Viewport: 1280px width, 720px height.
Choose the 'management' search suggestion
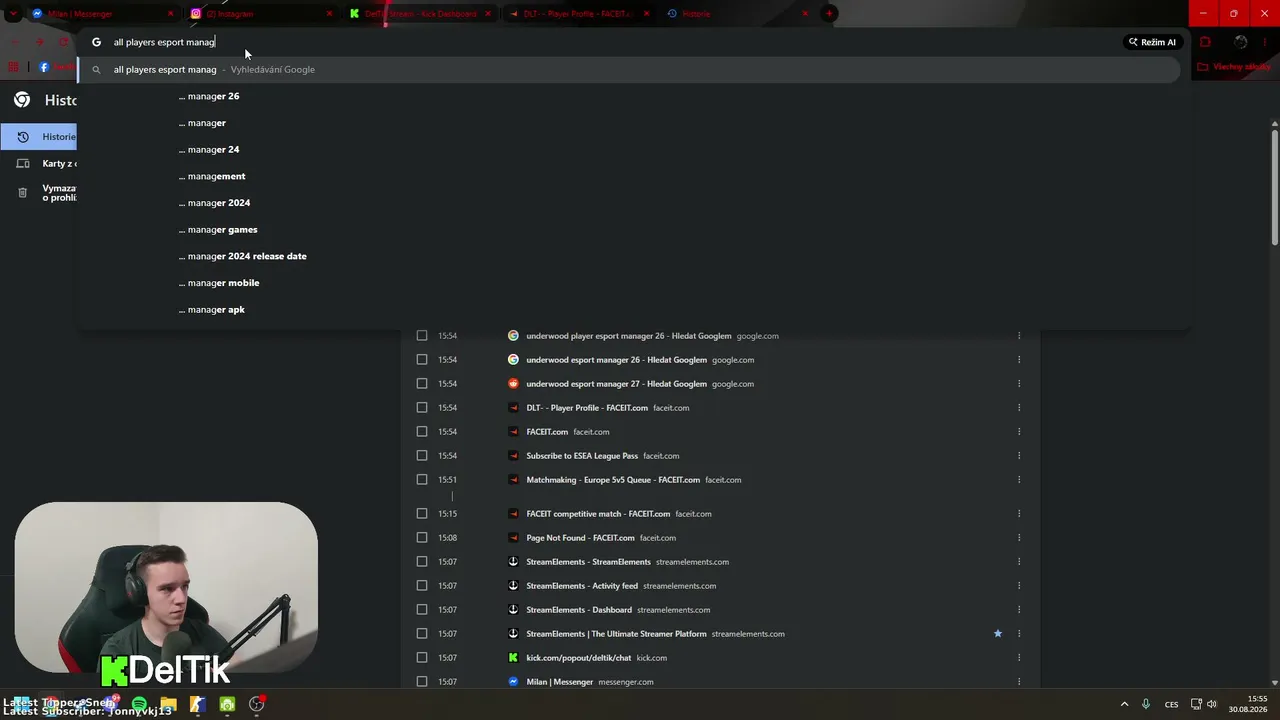pyautogui.click(x=633, y=176)
